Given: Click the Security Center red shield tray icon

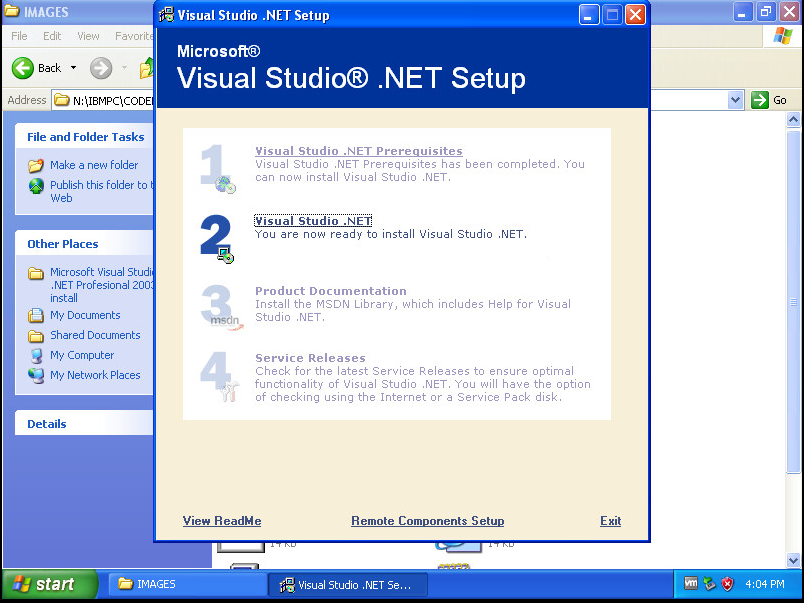Looking at the screenshot, I should [727, 584].
